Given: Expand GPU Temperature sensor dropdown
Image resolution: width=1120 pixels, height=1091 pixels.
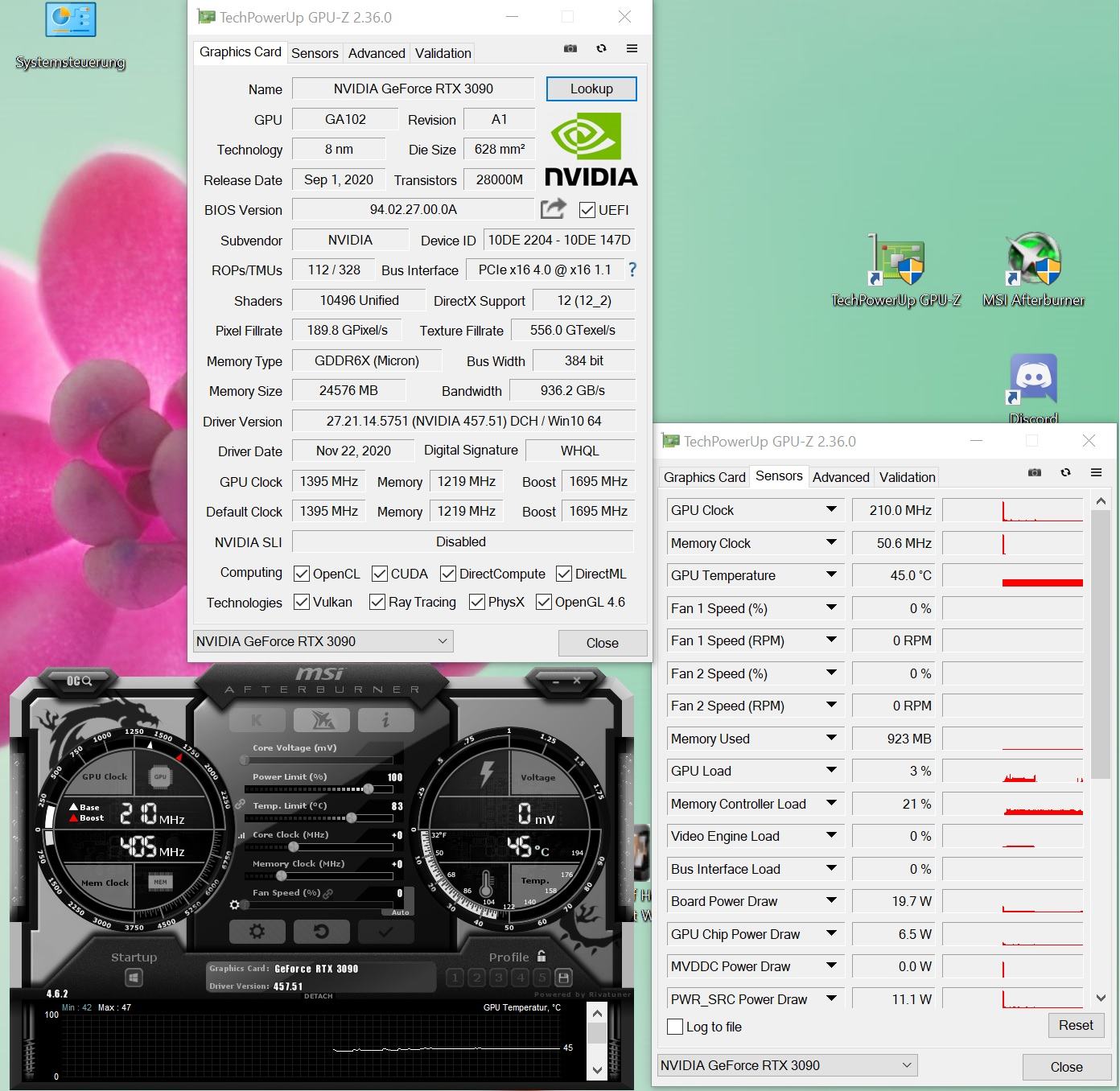Looking at the screenshot, I should [x=831, y=574].
